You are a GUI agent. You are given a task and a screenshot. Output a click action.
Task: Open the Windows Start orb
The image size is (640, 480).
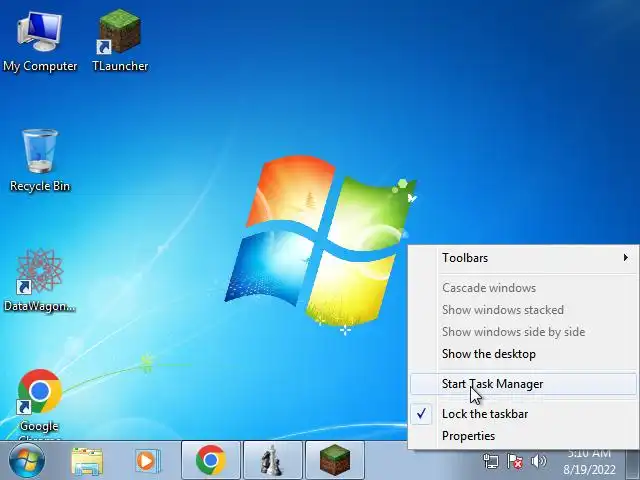pyautogui.click(x=27, y=460)
